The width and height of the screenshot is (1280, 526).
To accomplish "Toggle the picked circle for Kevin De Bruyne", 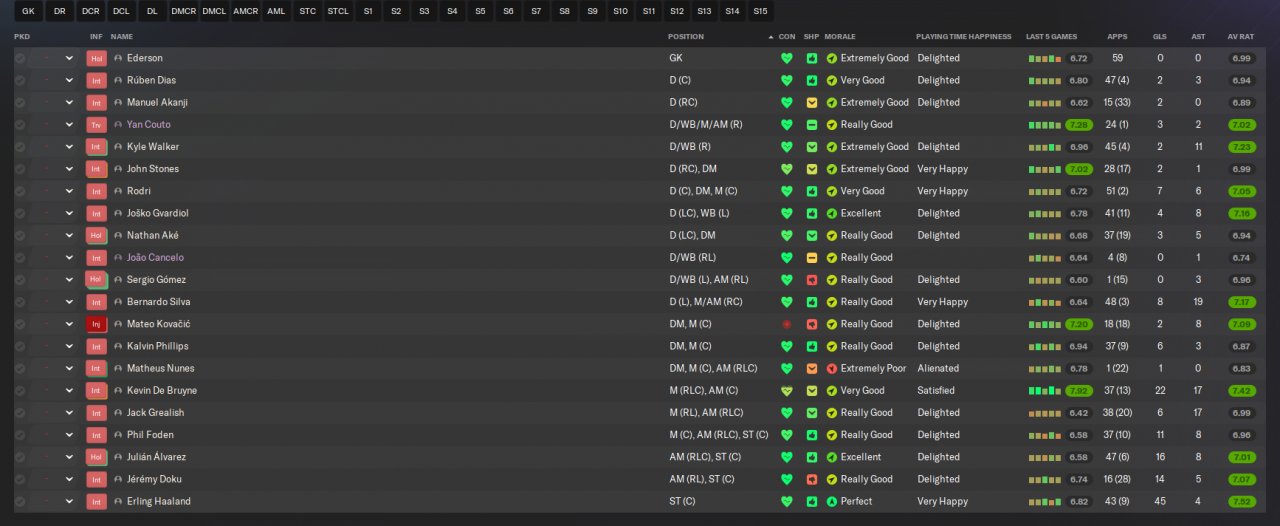I will 20,391.
